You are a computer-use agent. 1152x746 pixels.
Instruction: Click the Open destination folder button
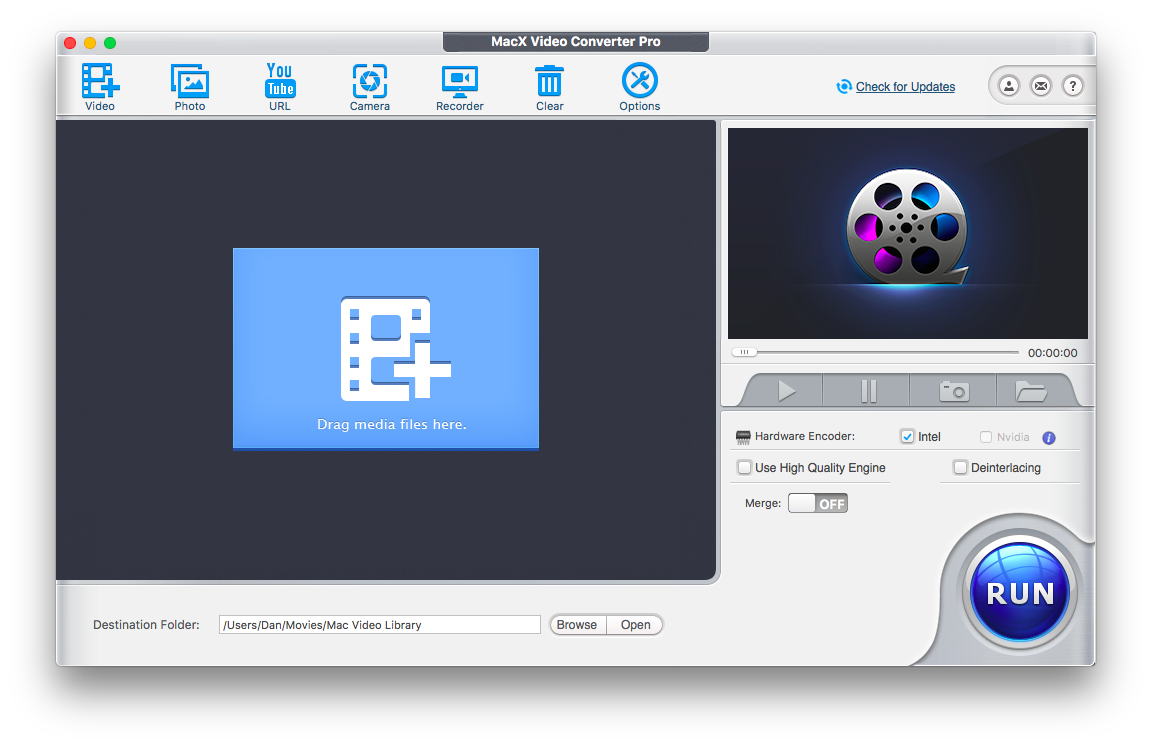point(636,625)
